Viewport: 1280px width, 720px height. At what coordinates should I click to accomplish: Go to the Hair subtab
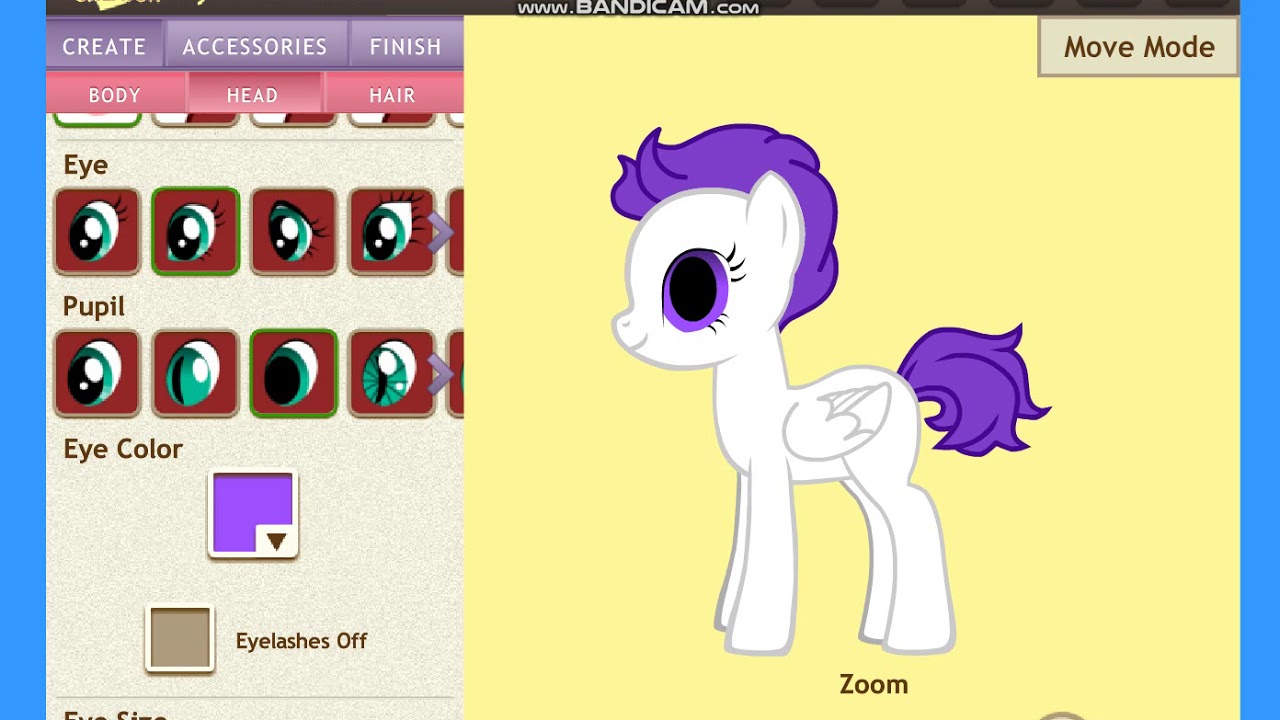[x=392, y=95]
